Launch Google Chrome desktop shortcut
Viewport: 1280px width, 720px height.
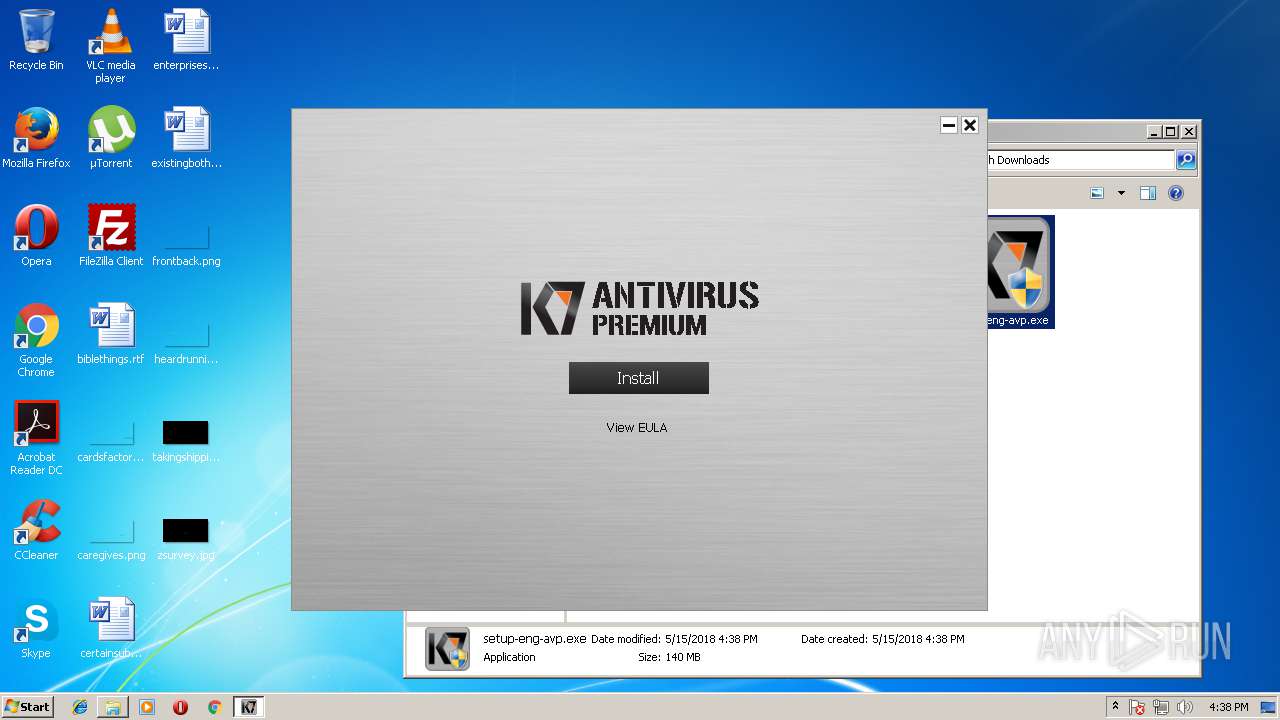click(x=36, y=340)
